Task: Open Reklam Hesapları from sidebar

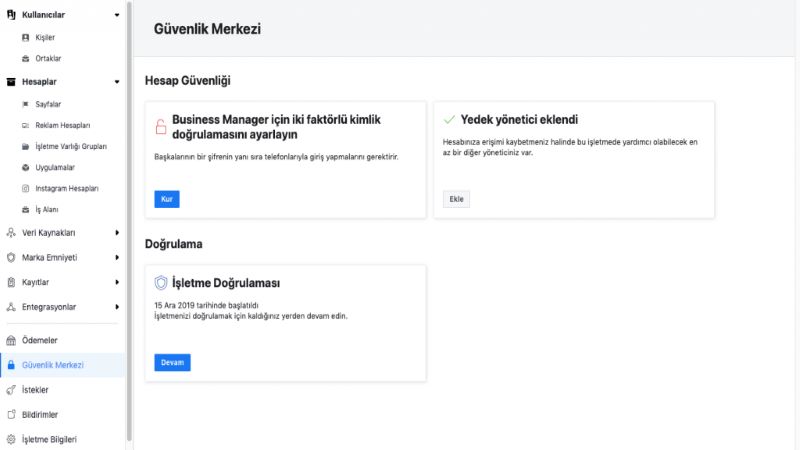Action: pyautogui.click(x=62, y=125)
